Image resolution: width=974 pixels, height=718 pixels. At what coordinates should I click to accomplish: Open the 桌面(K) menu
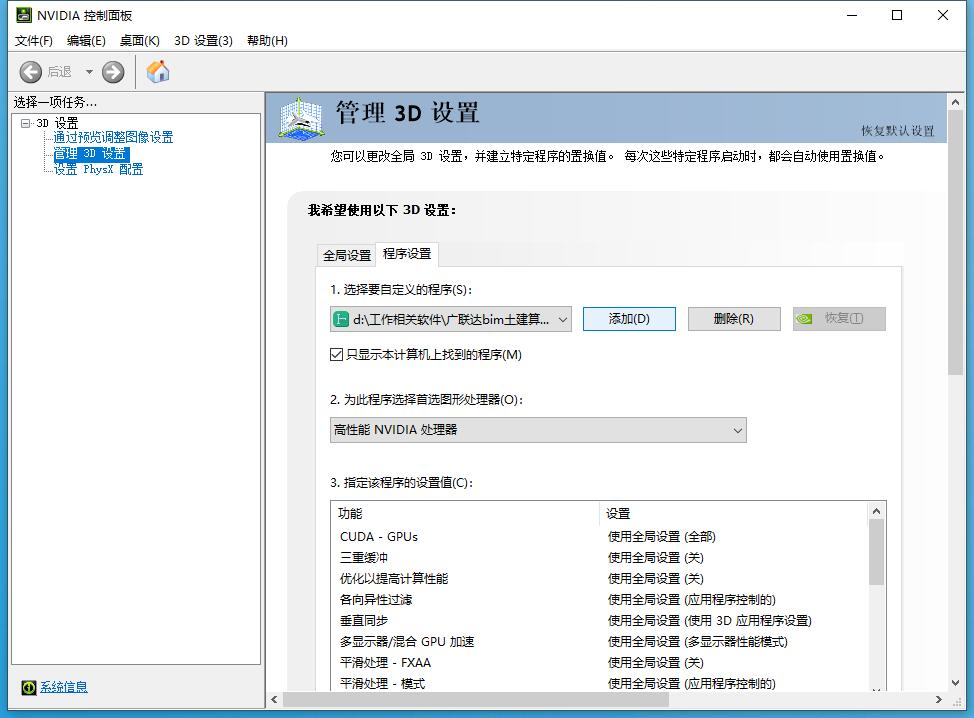pyautogui.click(x=140, y=40)
